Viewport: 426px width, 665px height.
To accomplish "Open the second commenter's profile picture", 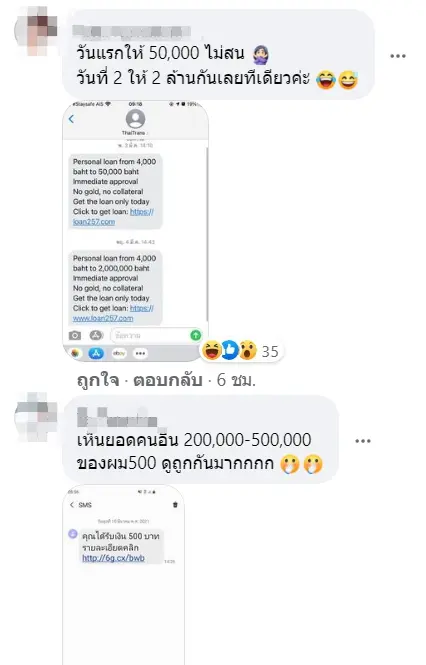I will click(36, 416).
